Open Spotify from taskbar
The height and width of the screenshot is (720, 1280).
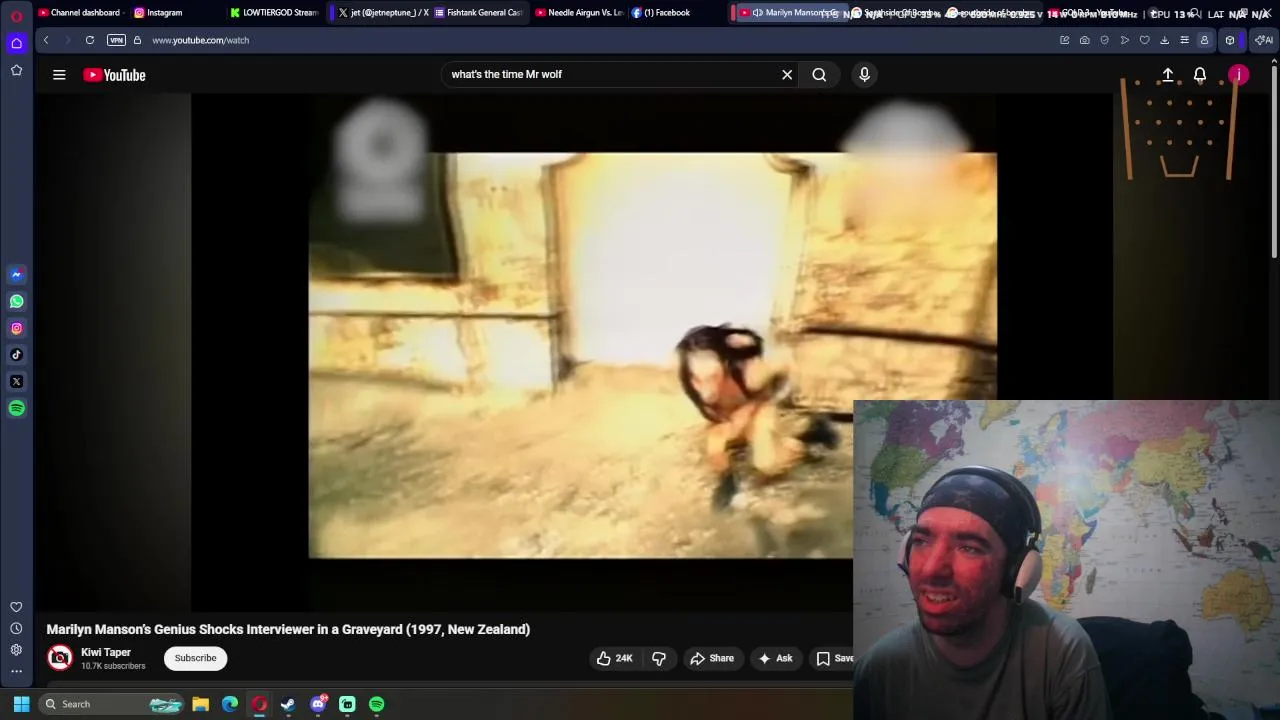point(377,704)
